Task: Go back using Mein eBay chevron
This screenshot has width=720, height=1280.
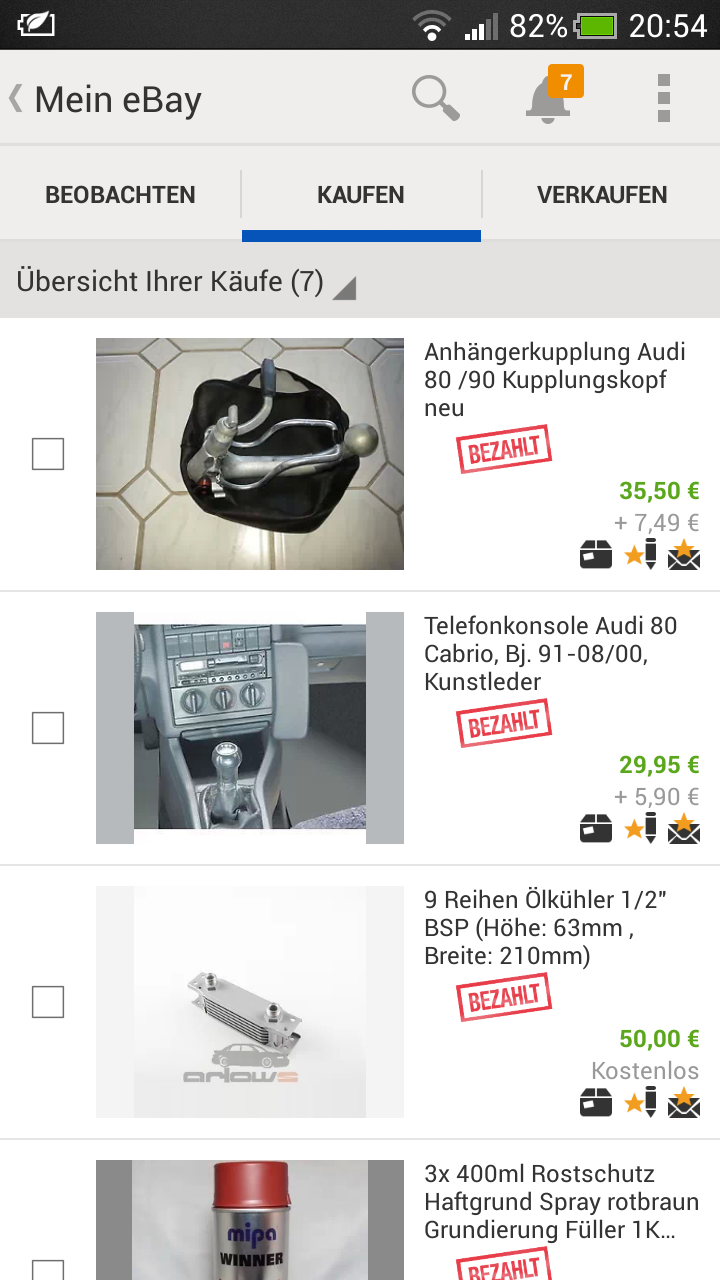Action: tap(16, 98)
